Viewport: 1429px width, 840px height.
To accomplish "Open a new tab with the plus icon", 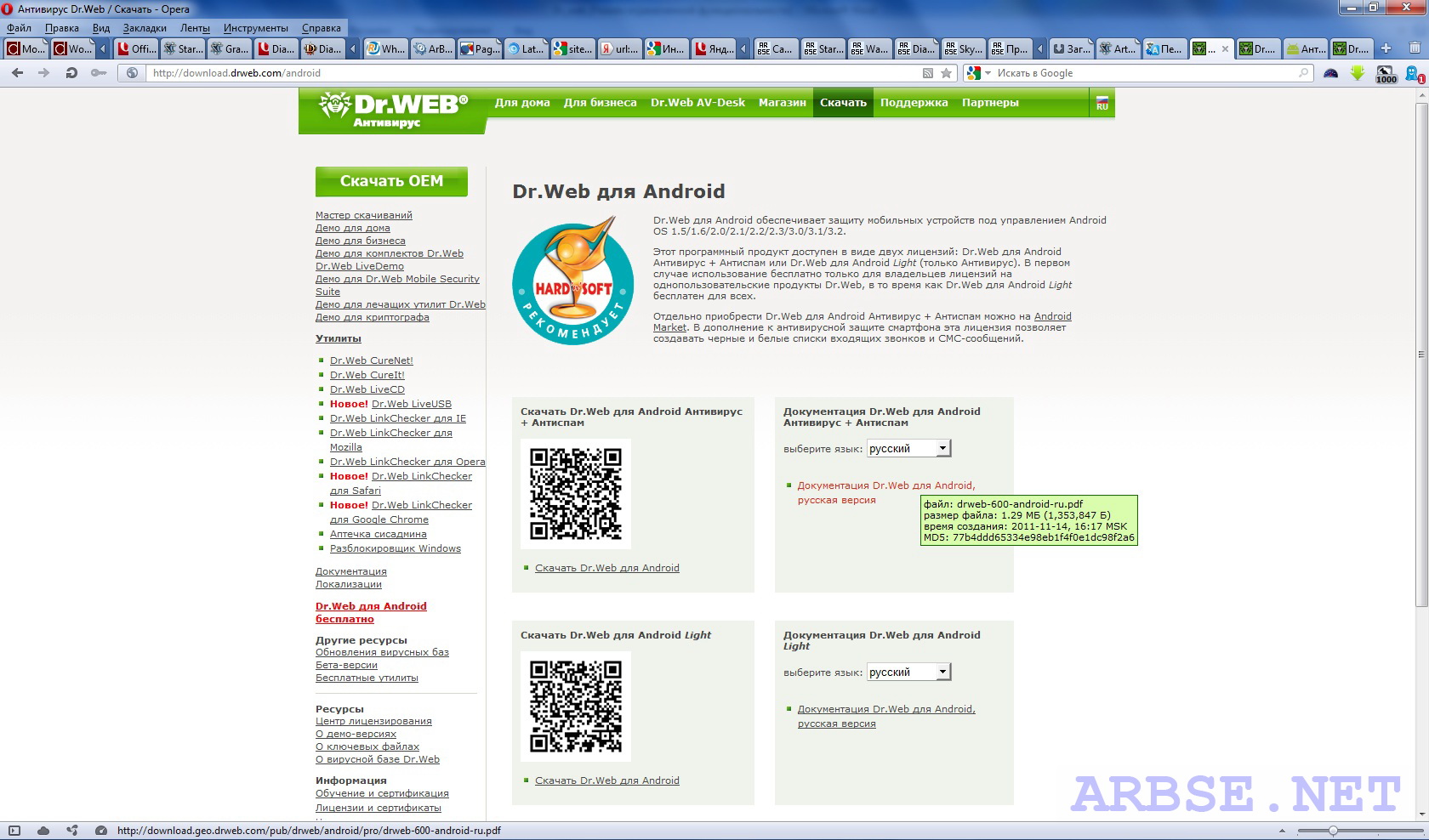I will 1386,48.
